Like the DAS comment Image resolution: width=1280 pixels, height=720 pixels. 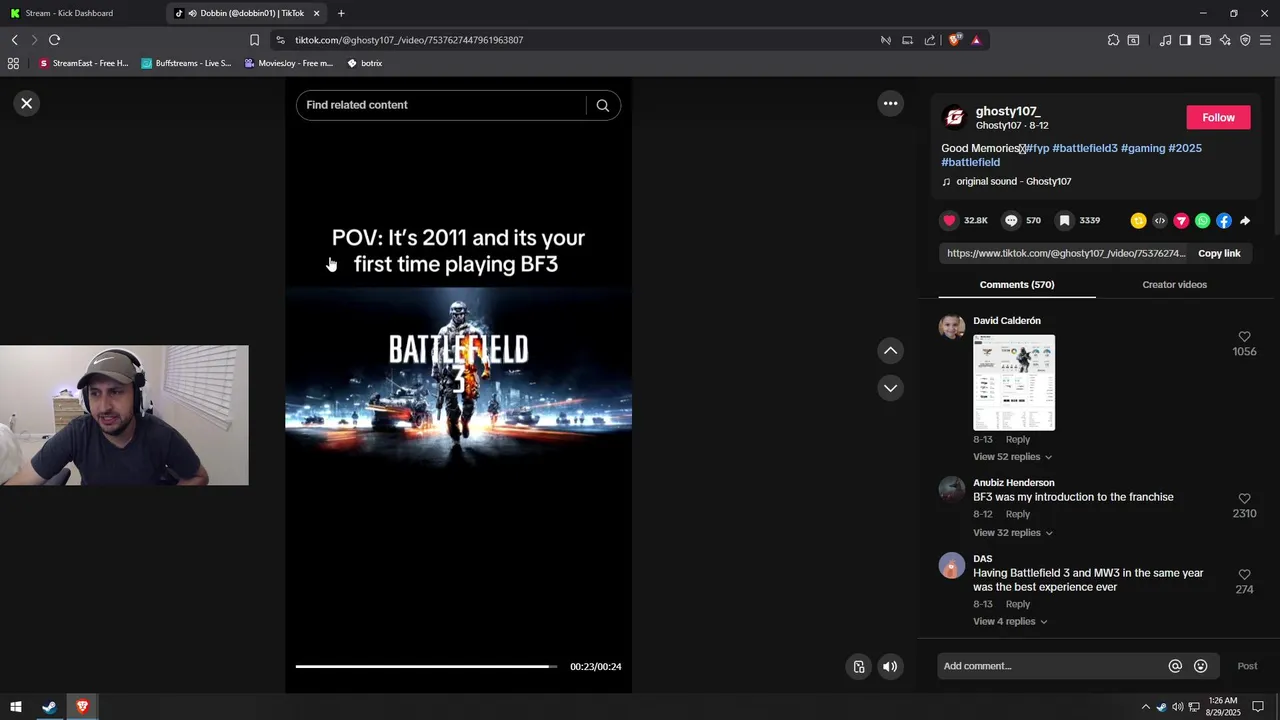[x=1244, y=575]
